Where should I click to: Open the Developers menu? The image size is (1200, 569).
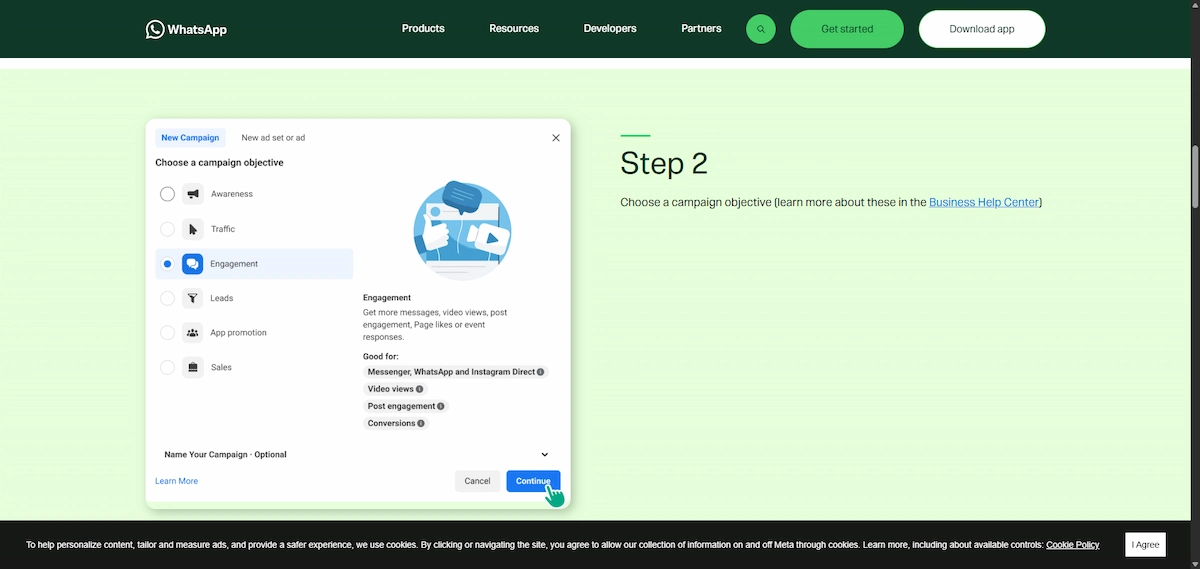coord(610,29)
